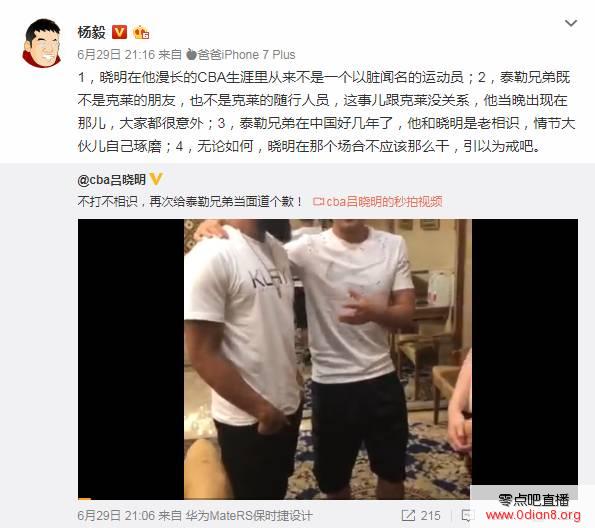Click the orange video progress bar

[84, 498]
